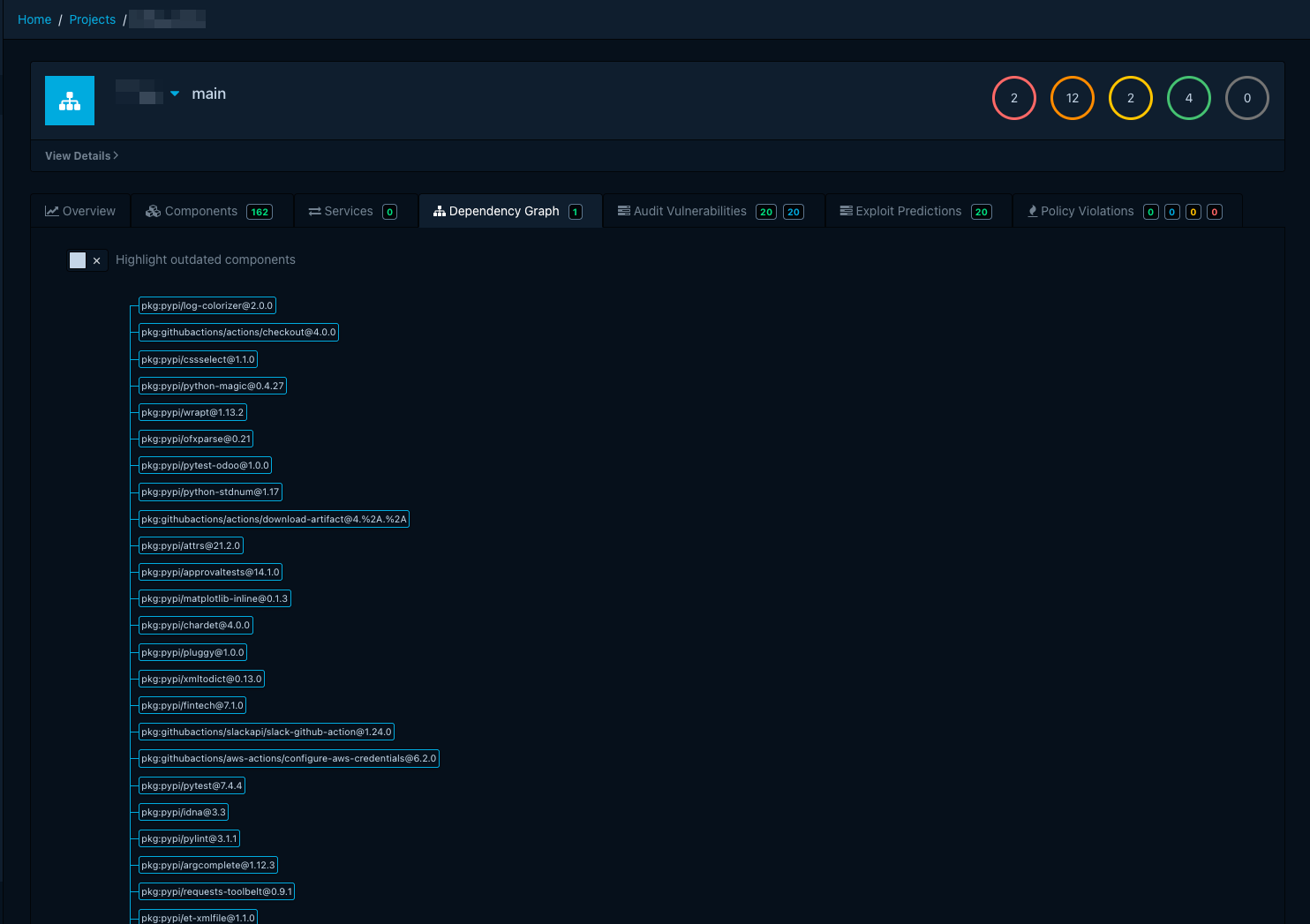The image size is (1310, 924).
Task: Select node pkg:pypi/approvaltests@14.1.0
Action: 210,572
